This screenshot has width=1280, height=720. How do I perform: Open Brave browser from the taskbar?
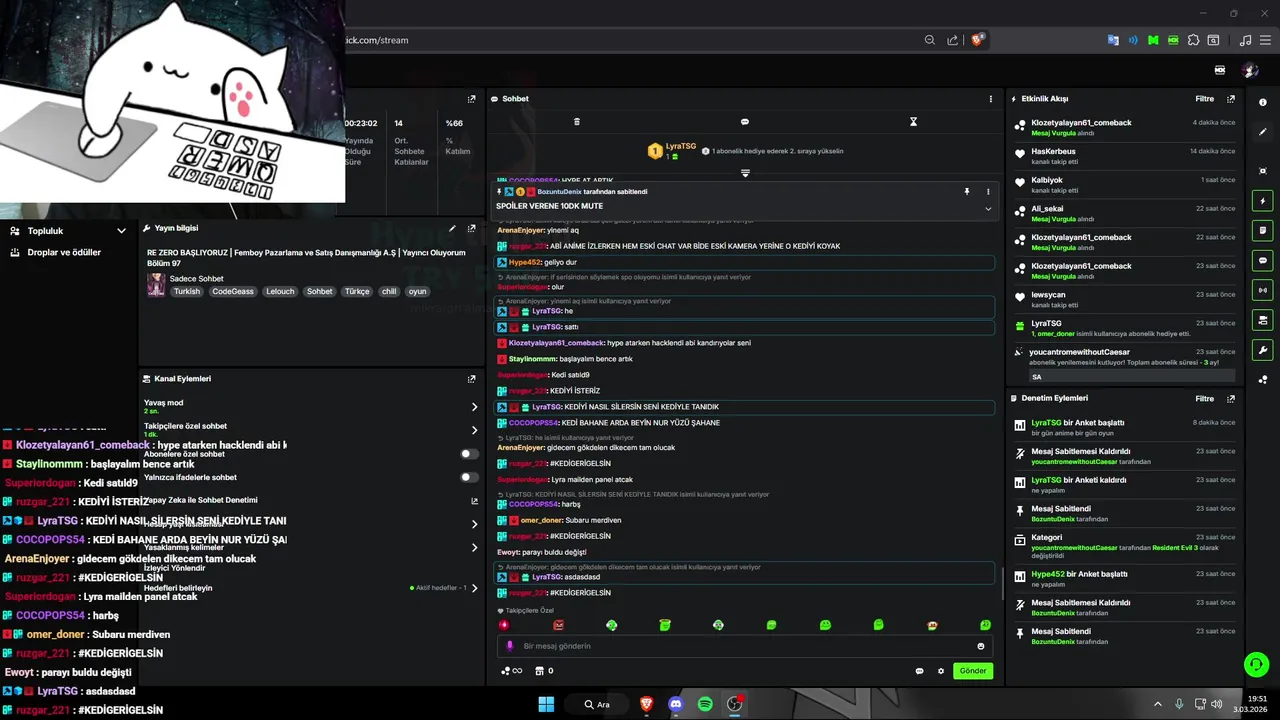point(646,704)
